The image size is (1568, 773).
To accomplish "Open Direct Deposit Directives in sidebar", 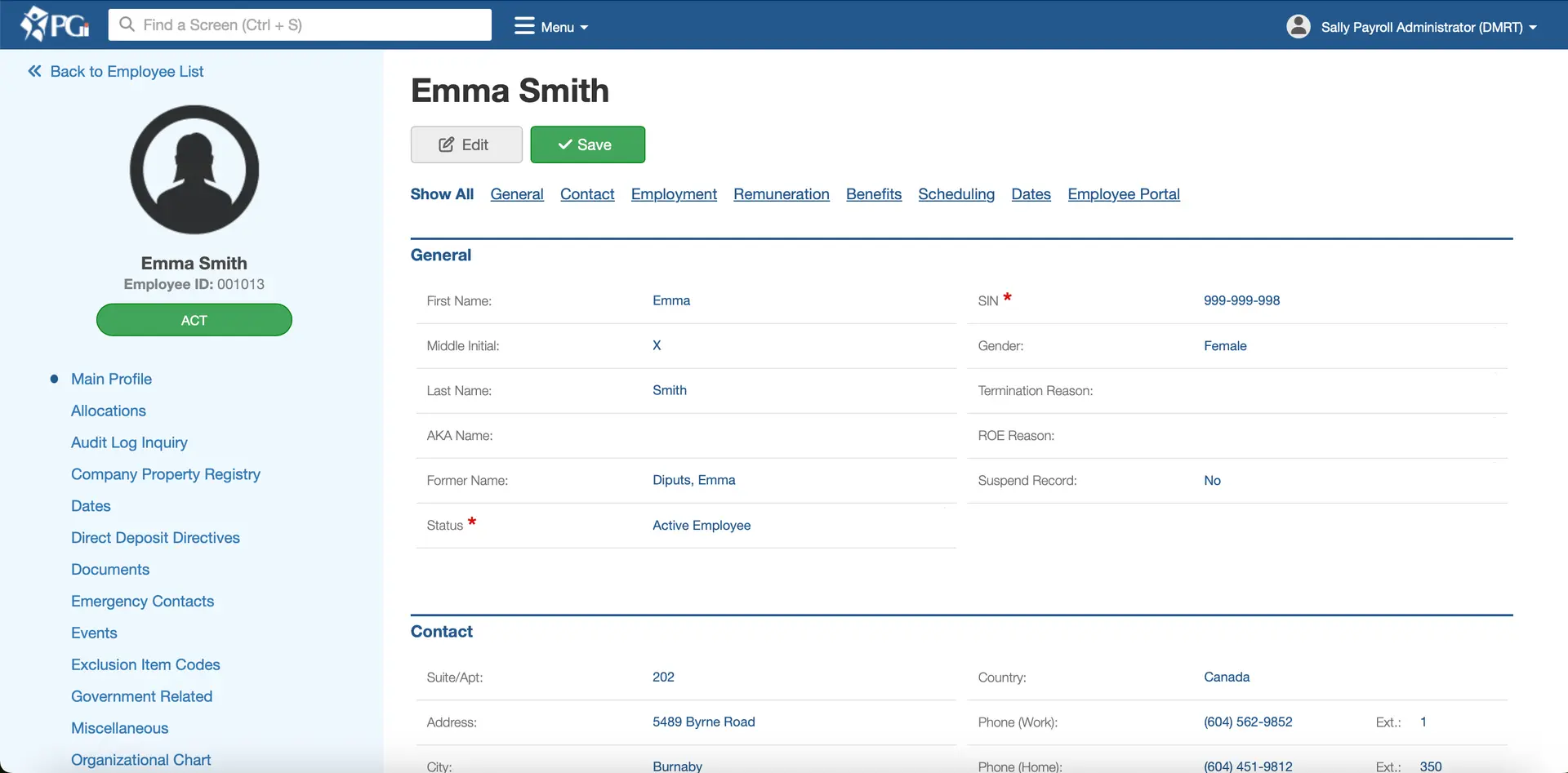I will [155, 538].
